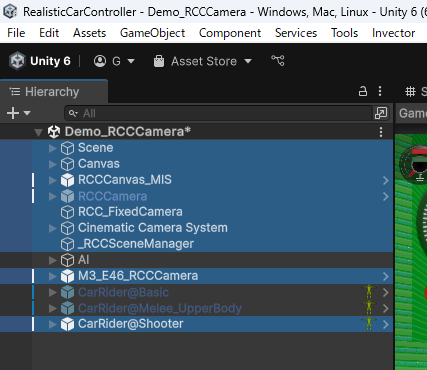This screenshot has height=370, width=427.
Task: Expand the Canvas object
Action: (52, 164)
